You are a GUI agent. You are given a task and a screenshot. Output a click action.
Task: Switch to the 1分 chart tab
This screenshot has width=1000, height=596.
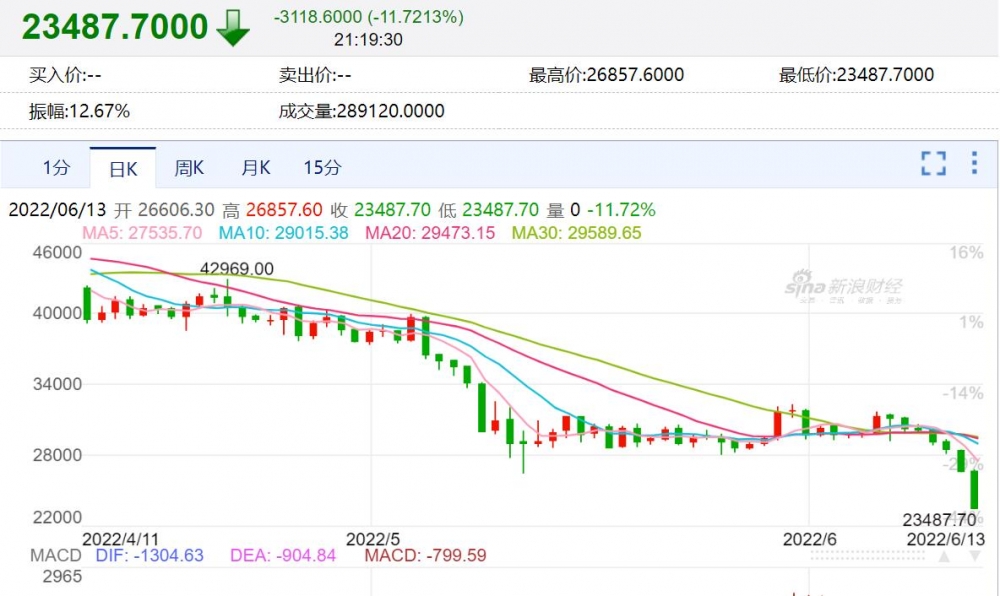(56, 168)
